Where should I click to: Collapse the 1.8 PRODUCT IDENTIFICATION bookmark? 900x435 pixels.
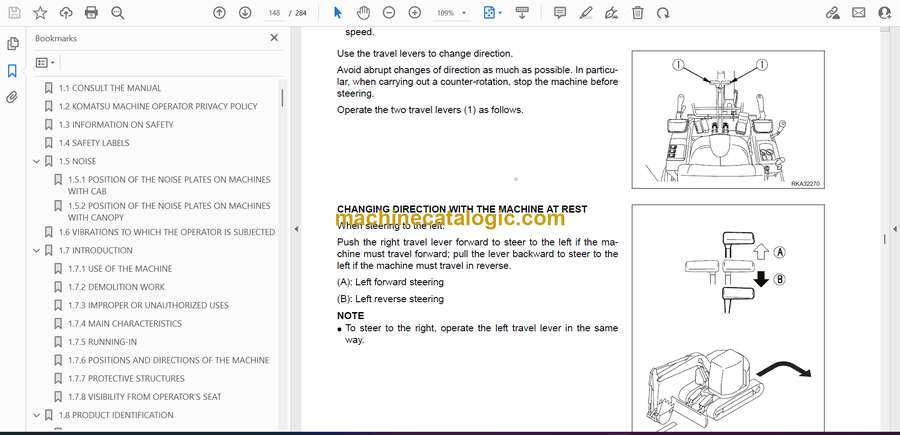pos(36,415)
